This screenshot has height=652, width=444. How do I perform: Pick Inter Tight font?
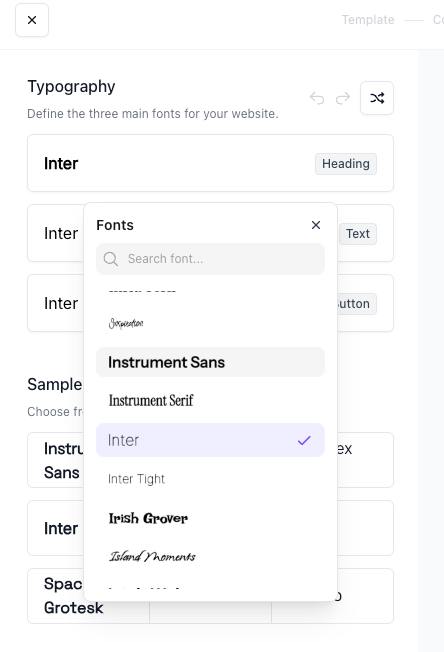pos(210,479)
